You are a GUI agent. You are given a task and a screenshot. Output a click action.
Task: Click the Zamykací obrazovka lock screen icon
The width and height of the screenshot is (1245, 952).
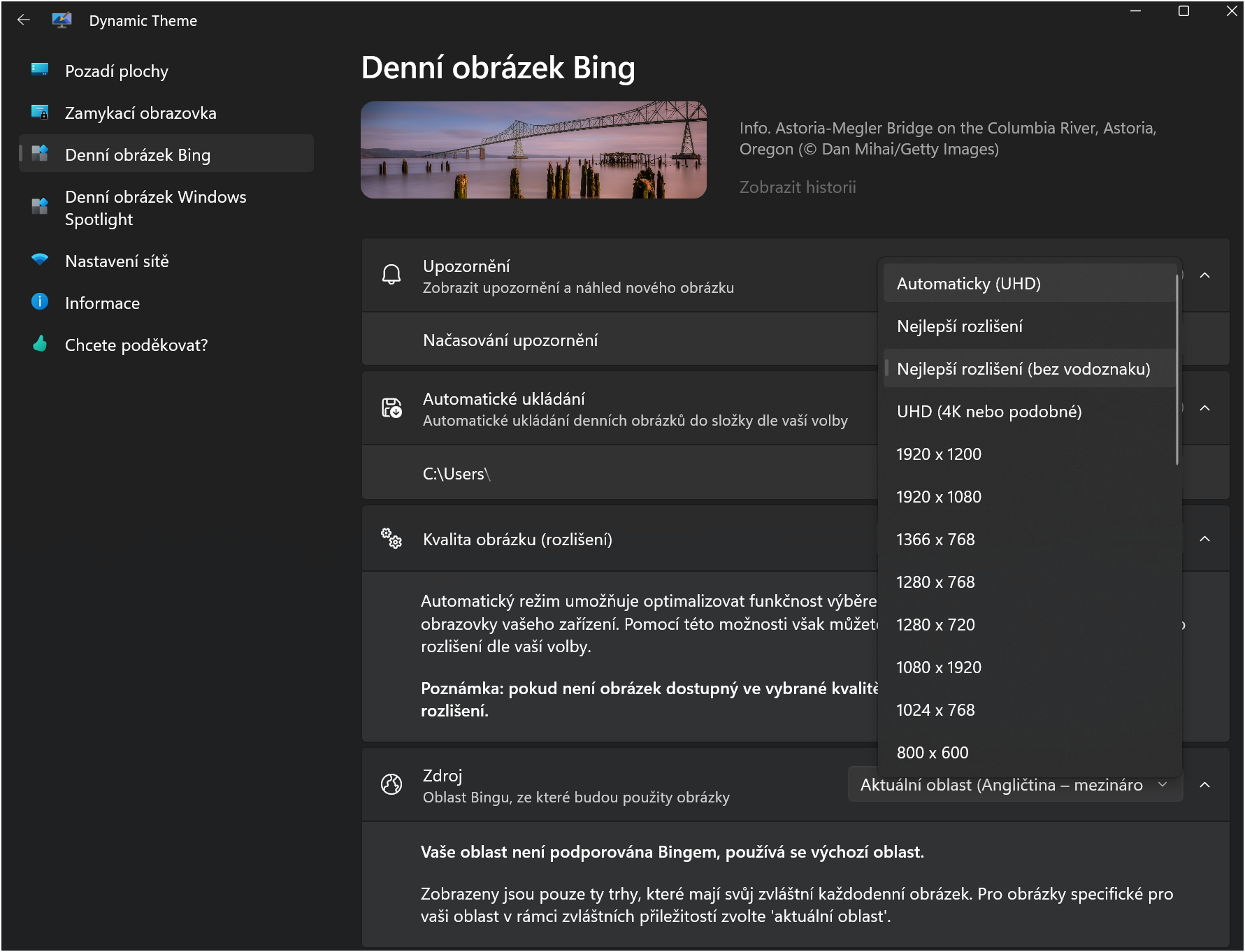40,112
